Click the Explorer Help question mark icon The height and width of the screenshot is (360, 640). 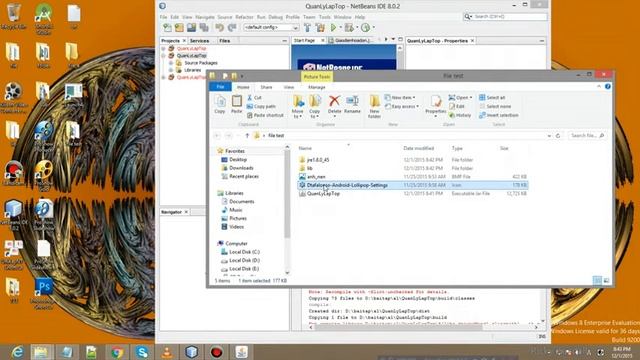607,87
